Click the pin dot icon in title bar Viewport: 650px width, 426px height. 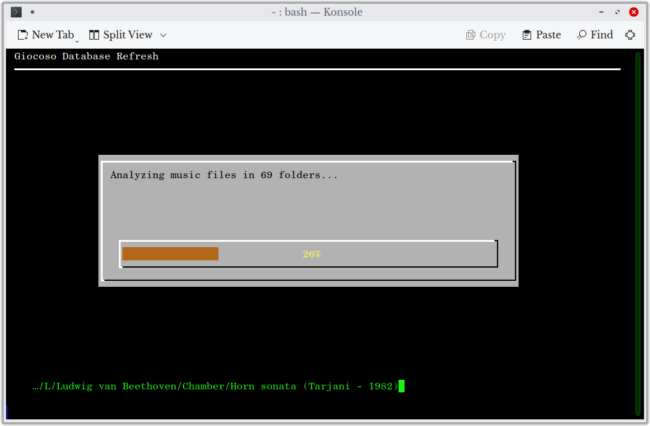coord(32,12)
